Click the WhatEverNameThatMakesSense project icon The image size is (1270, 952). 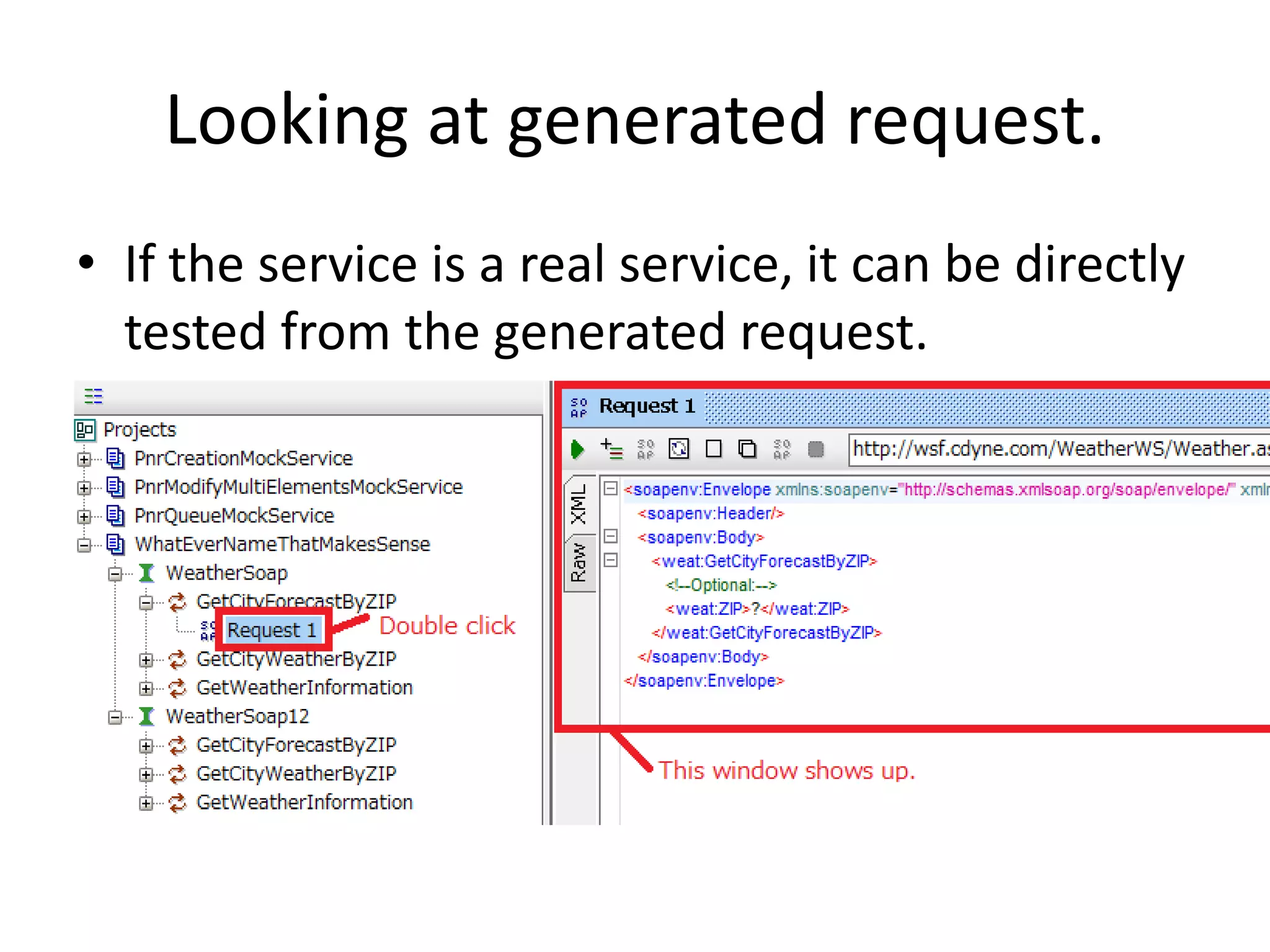(115, 544)
